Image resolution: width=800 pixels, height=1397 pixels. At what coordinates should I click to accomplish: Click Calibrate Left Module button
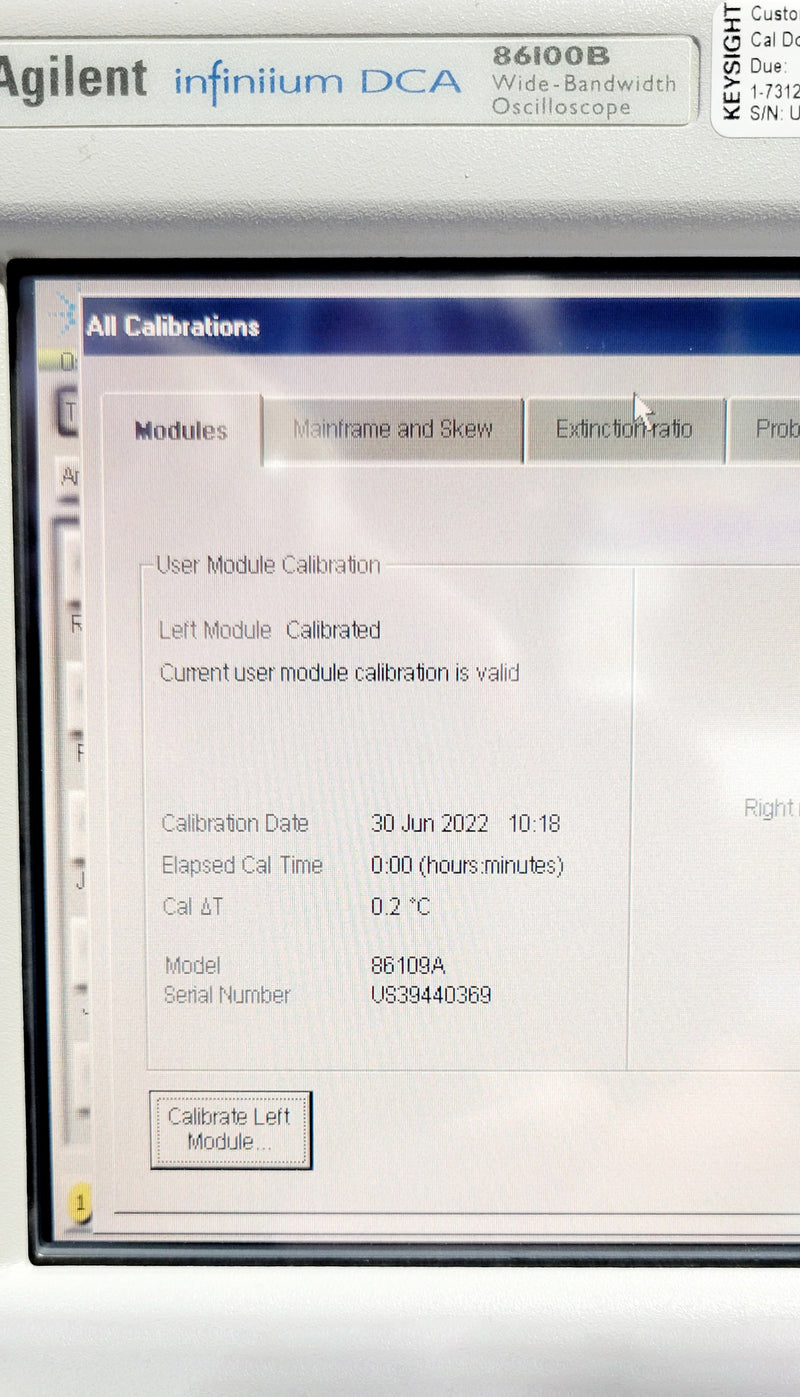click(230, 1130)
